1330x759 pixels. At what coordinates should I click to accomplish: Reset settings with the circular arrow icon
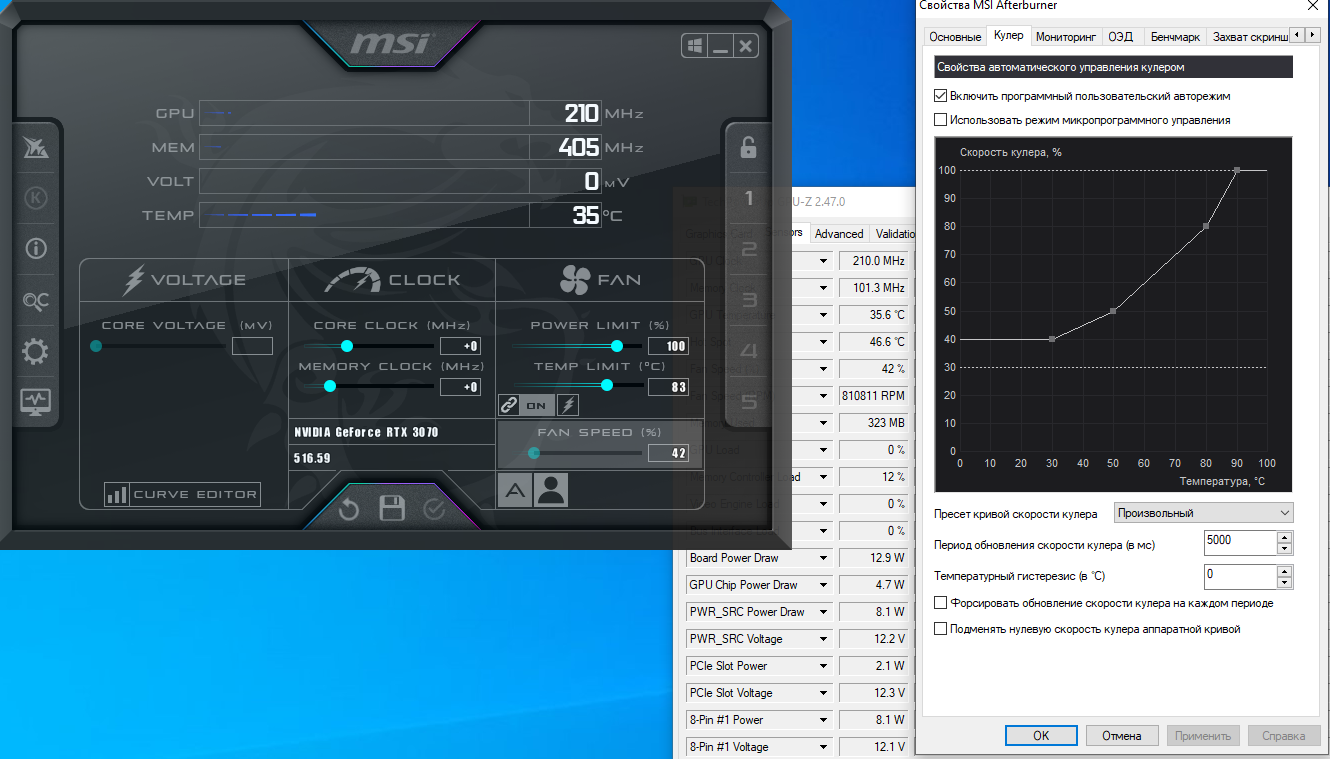[x=348, y=510]
